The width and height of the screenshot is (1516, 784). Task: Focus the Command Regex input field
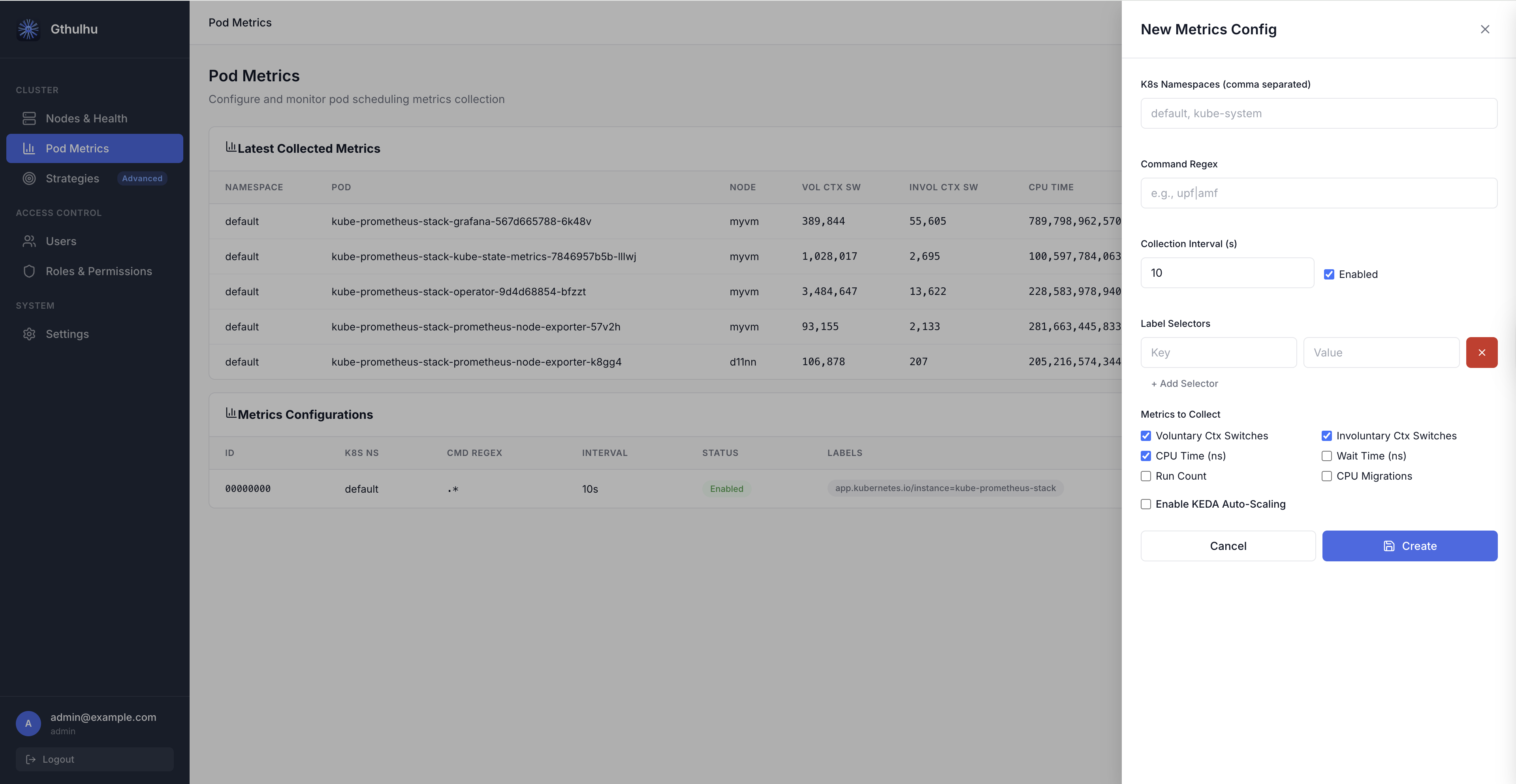1318,193
